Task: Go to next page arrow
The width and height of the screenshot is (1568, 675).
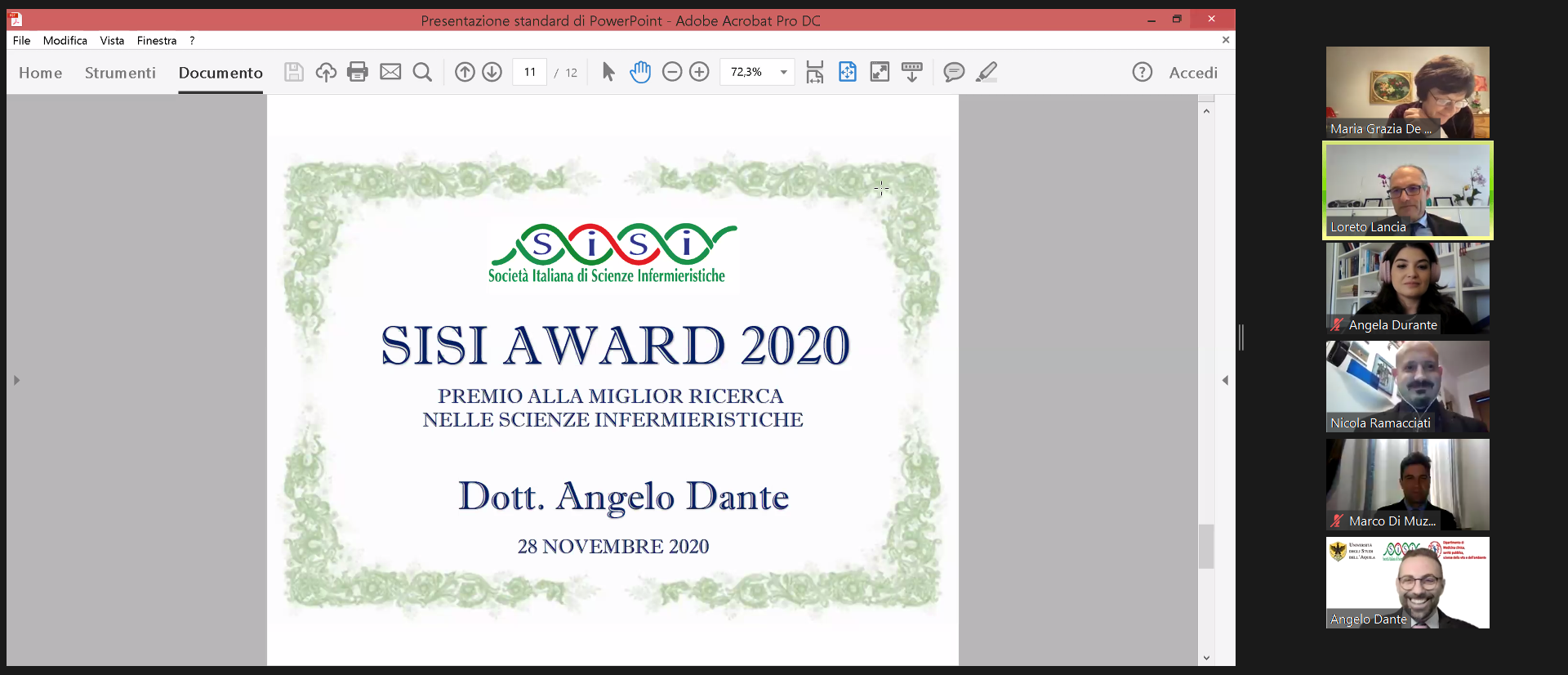Action: point(492,72)
